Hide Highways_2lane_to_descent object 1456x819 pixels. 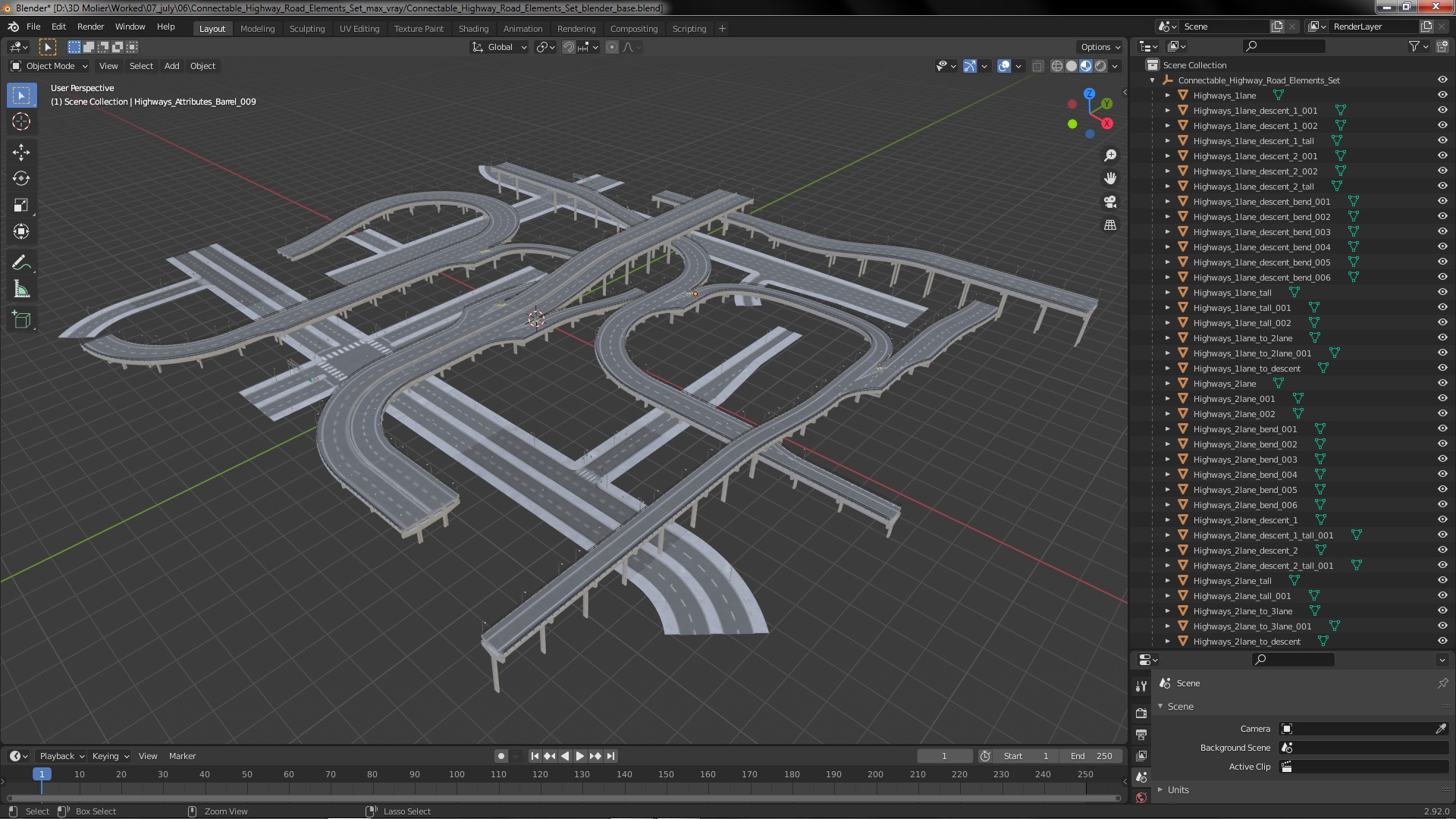tap(1442, 642)
